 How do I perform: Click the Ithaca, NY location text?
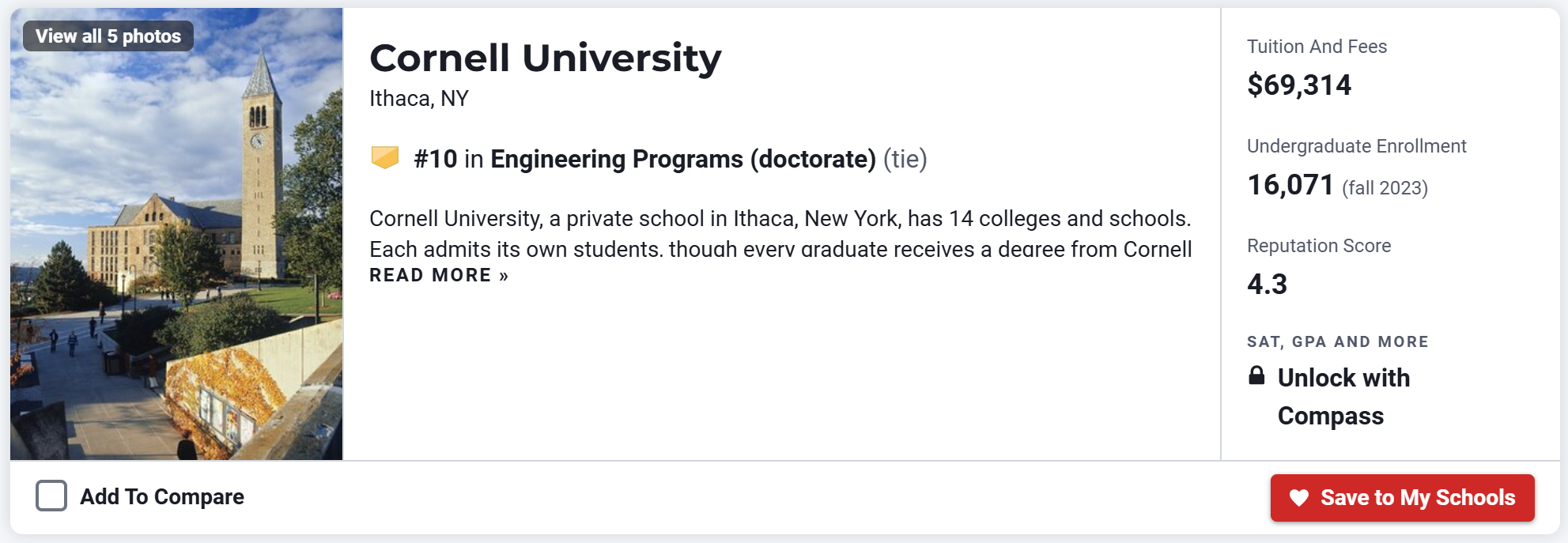[x=419, y=99]
